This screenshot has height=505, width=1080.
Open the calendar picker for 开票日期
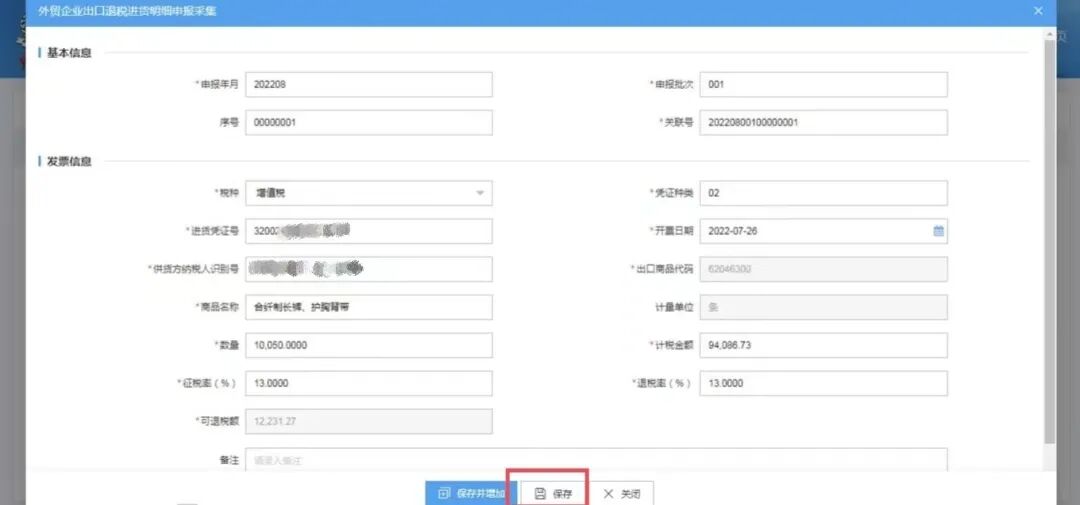[x=938, y=231]
